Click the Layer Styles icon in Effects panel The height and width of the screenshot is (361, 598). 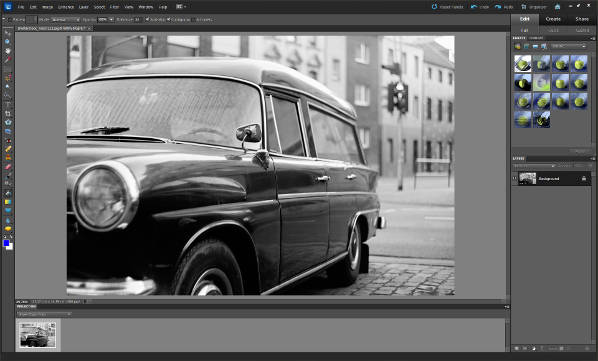pyautogui.click(x=526, y=47)
